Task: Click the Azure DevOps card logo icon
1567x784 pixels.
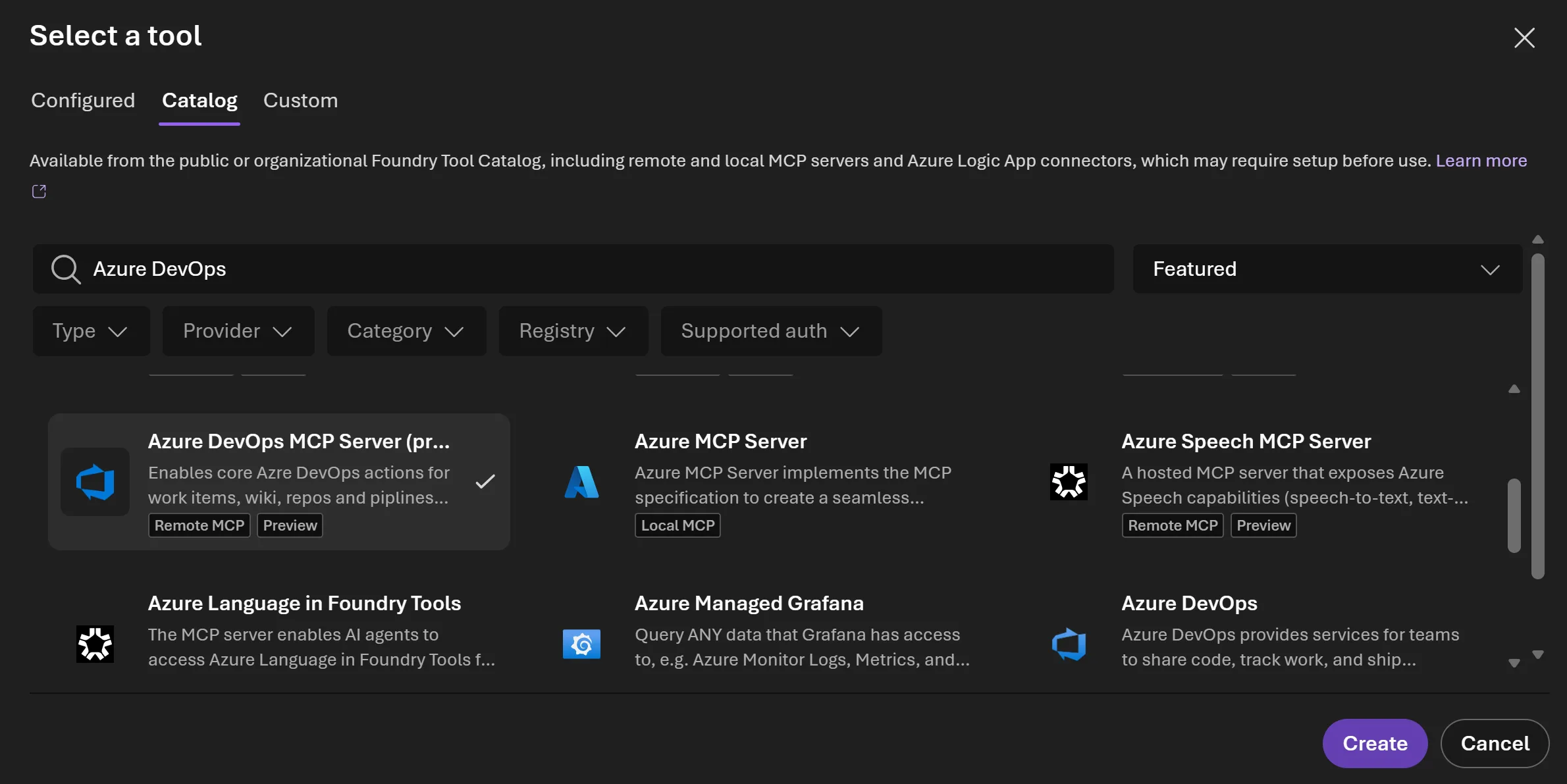Action: pos(1069,644)
